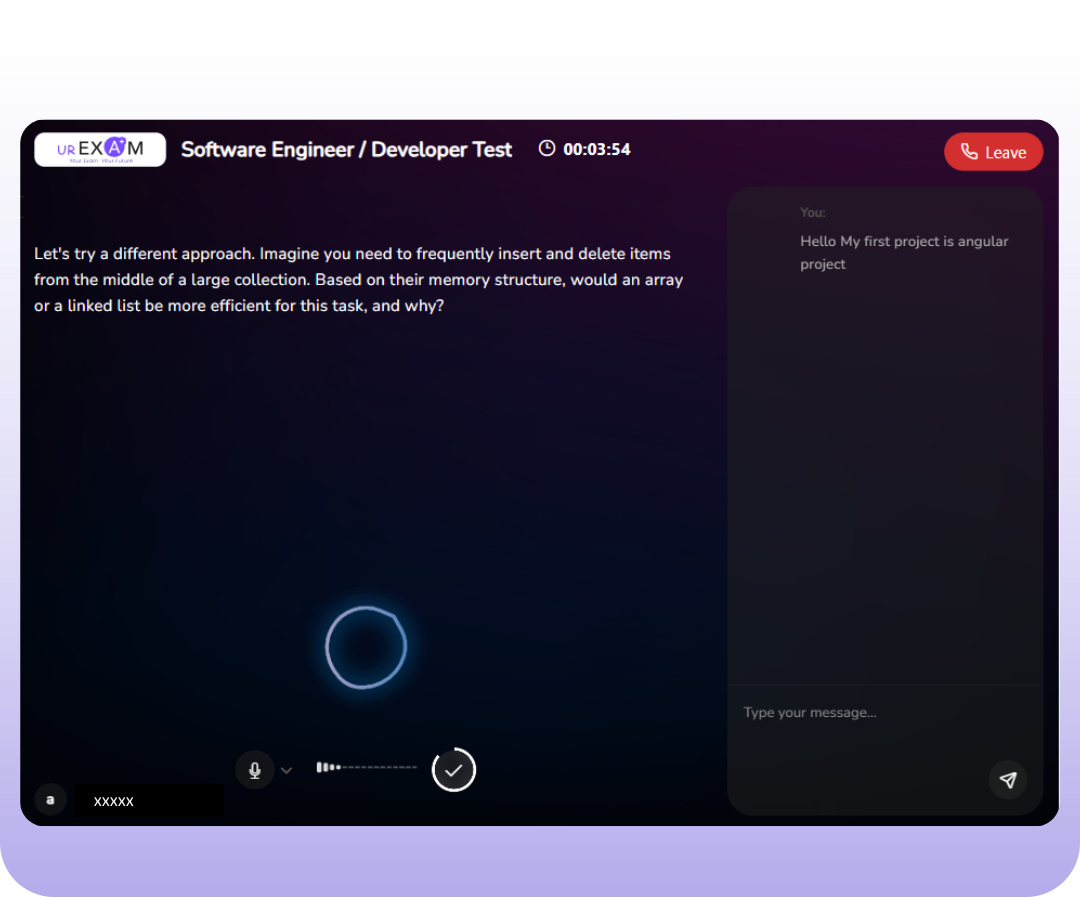Image resolution: width=1080 pixels, height=897 pixels.
Task: Open the microphone device dropdown chevron
Action: click(x=287, y=770)
